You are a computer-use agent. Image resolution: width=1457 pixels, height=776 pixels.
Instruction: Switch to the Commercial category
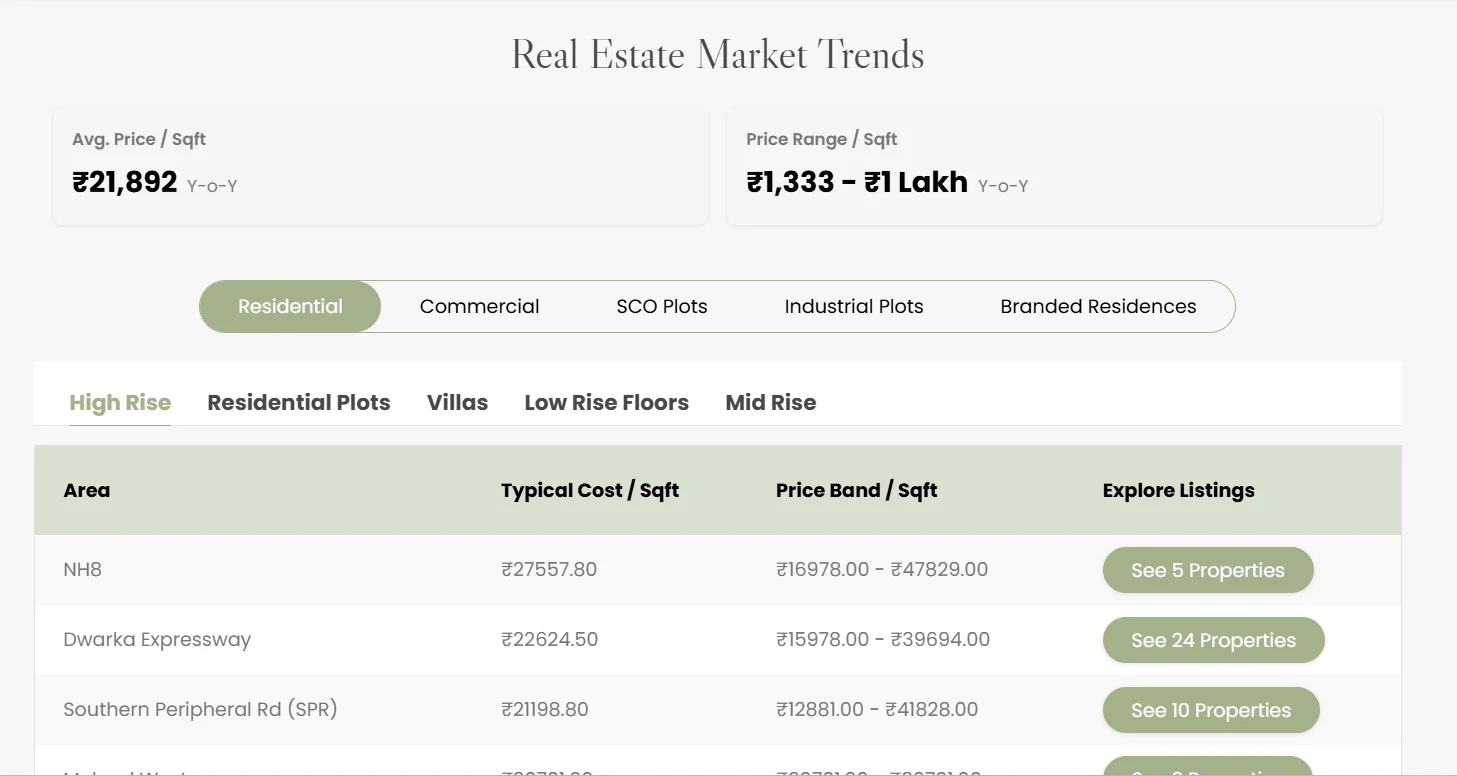pyautogui.click(x=479, y=306)
